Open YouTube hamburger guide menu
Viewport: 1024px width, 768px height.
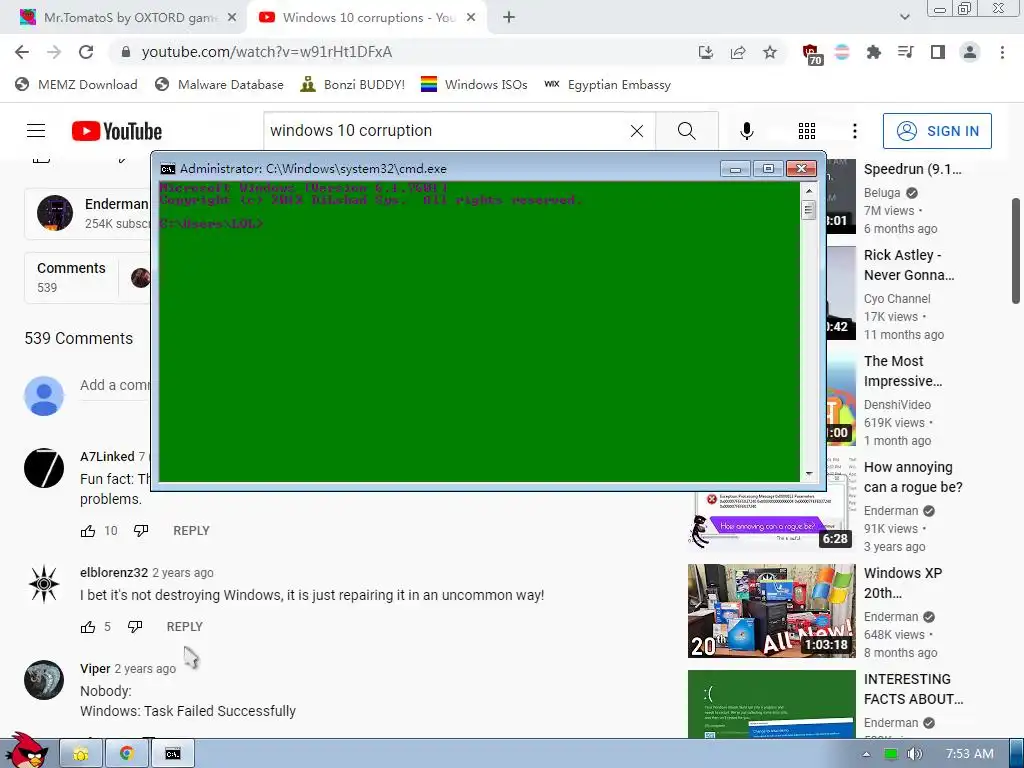tap(36, 131)
